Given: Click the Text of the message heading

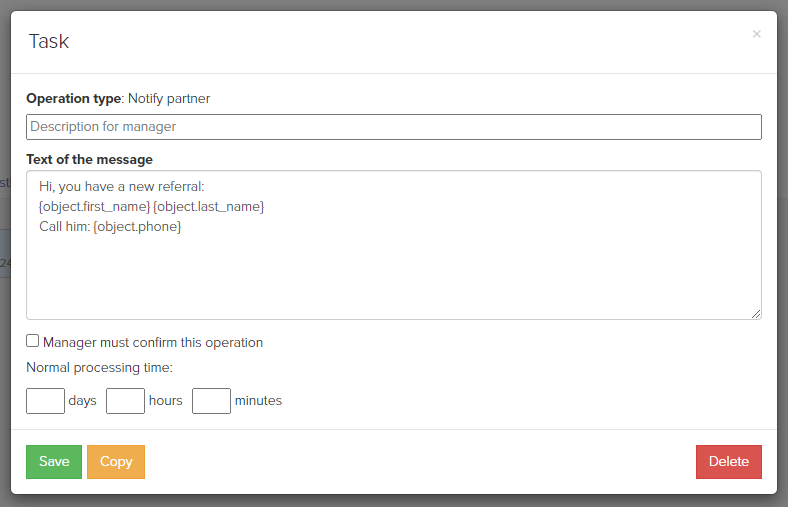Looking at the screenshot, I should click(89, 159).
